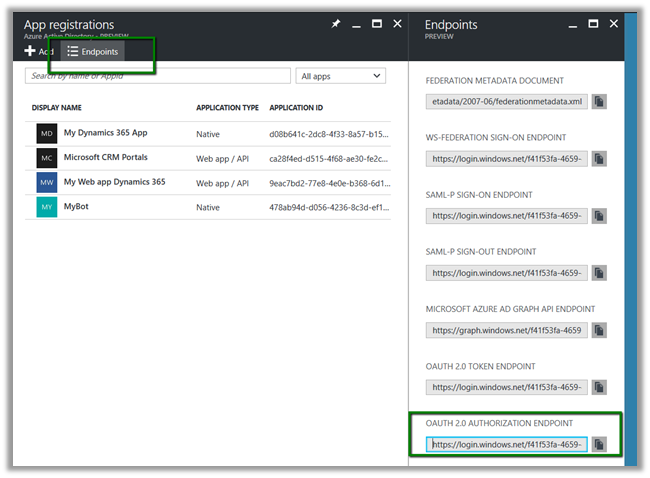Viewport: 650px width, 478px height.
Task: Copy the WS-Federation Sign-On endpoint
Action: pos(599,158)
